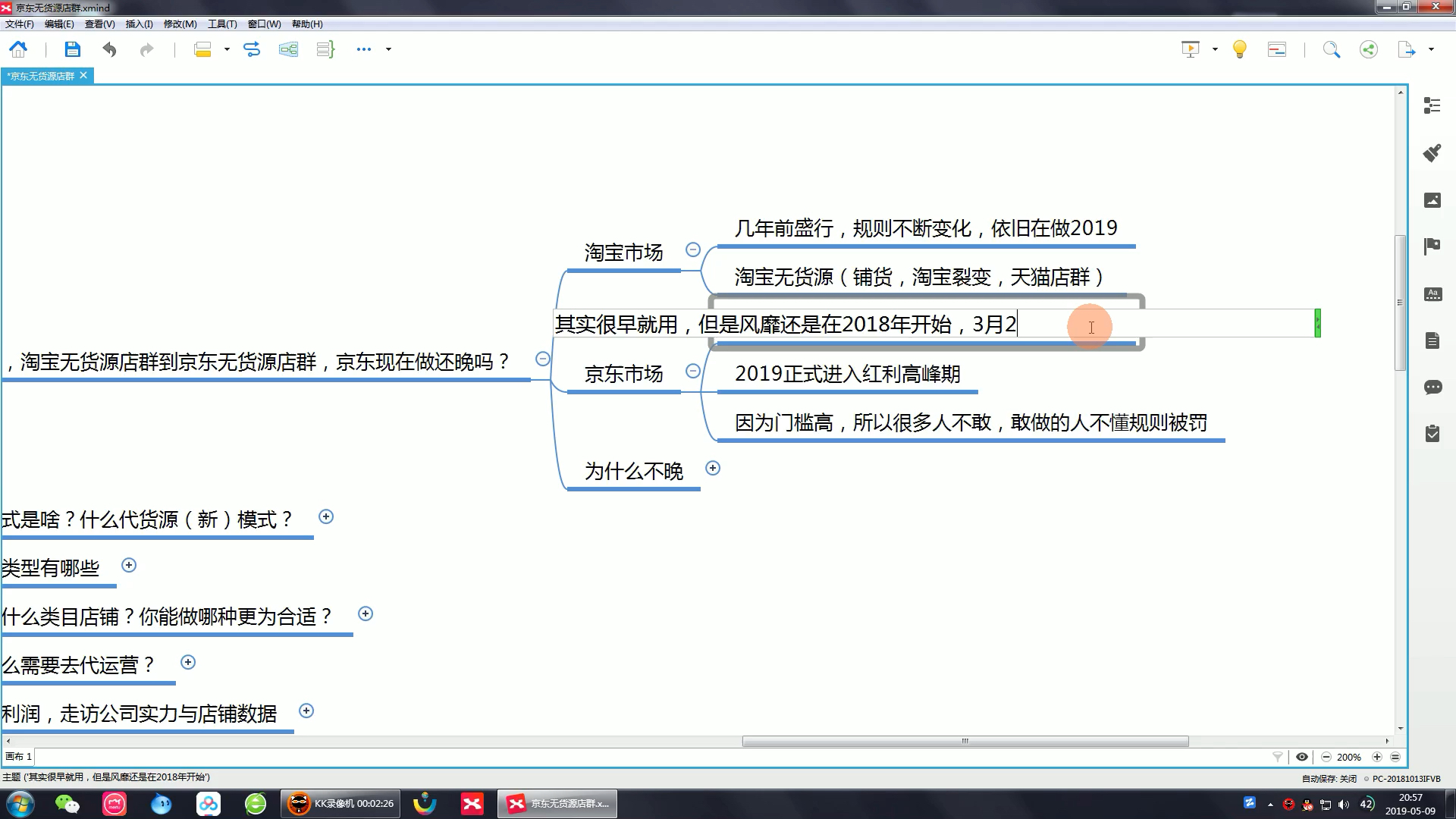The image size is (1456, 819).
Task: Open the 窗口(W) menu
Action: 264,24
